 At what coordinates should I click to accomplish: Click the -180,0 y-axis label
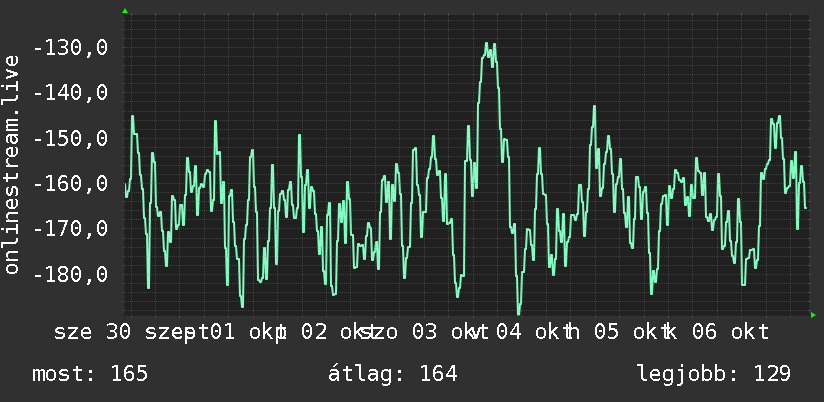point(70,274)
